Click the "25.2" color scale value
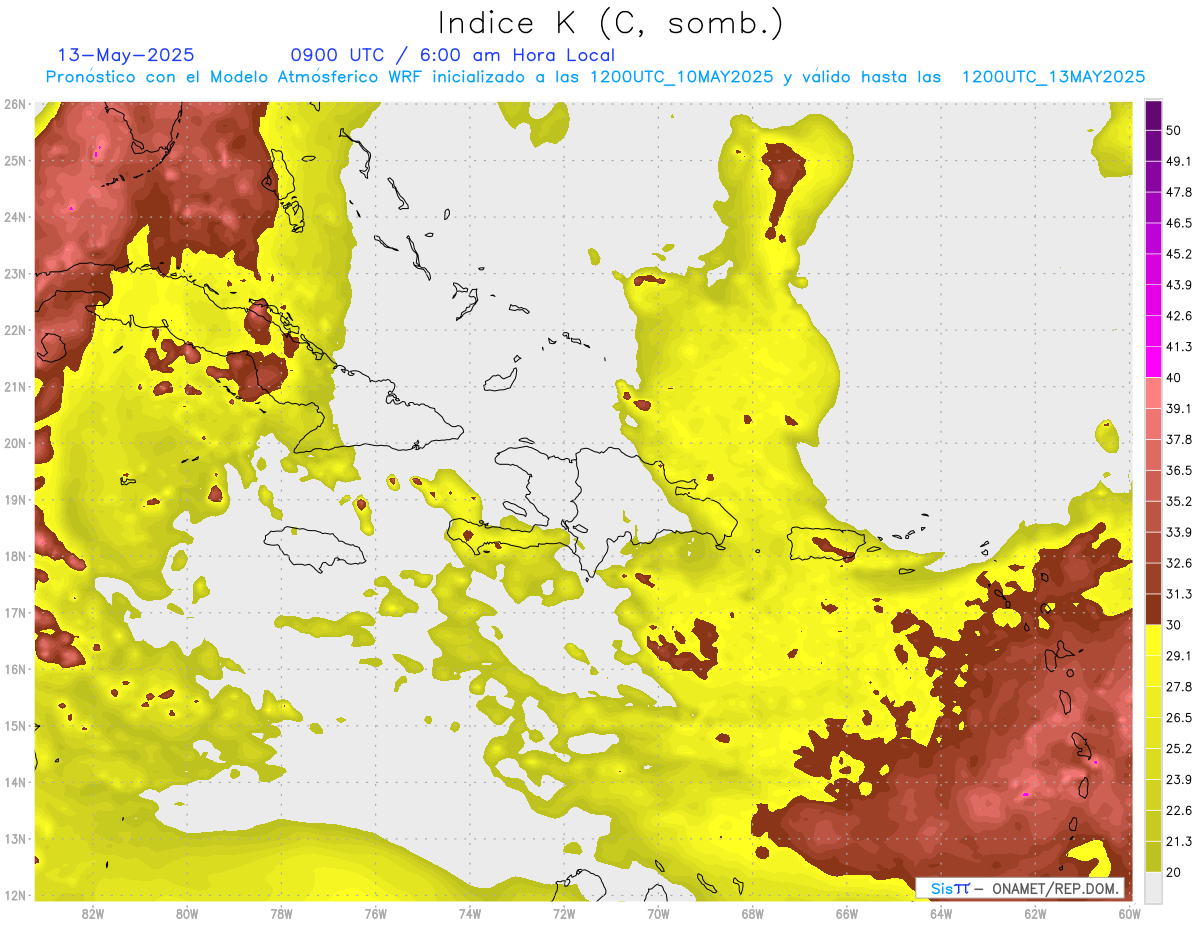 tap(1179, 748)
